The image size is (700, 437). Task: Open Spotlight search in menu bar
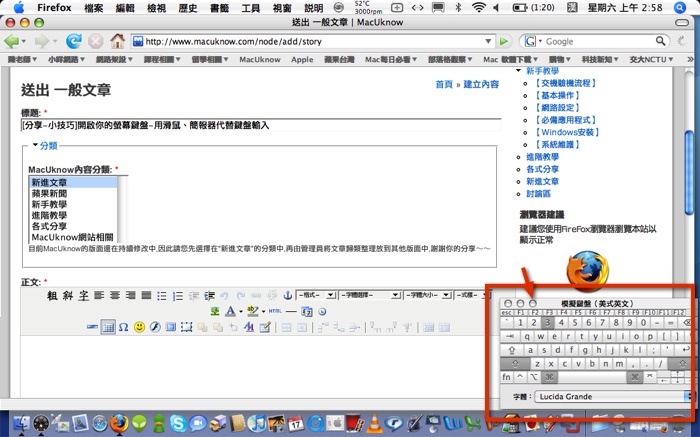679,8
